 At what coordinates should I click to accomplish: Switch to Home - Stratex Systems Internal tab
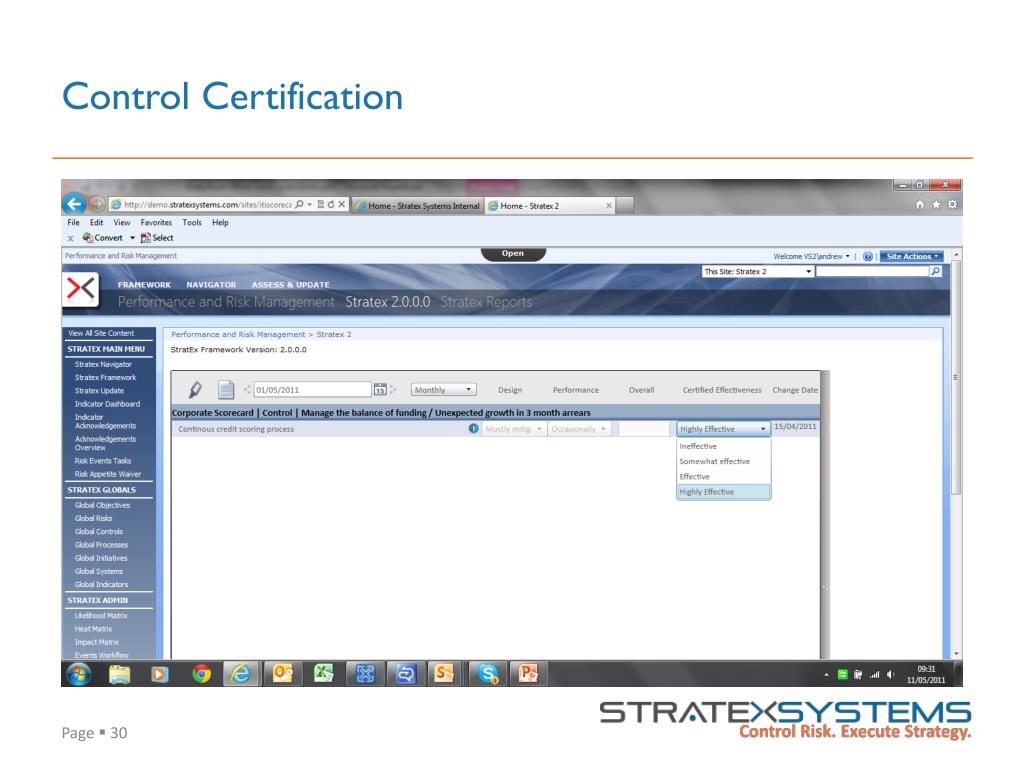418,206
